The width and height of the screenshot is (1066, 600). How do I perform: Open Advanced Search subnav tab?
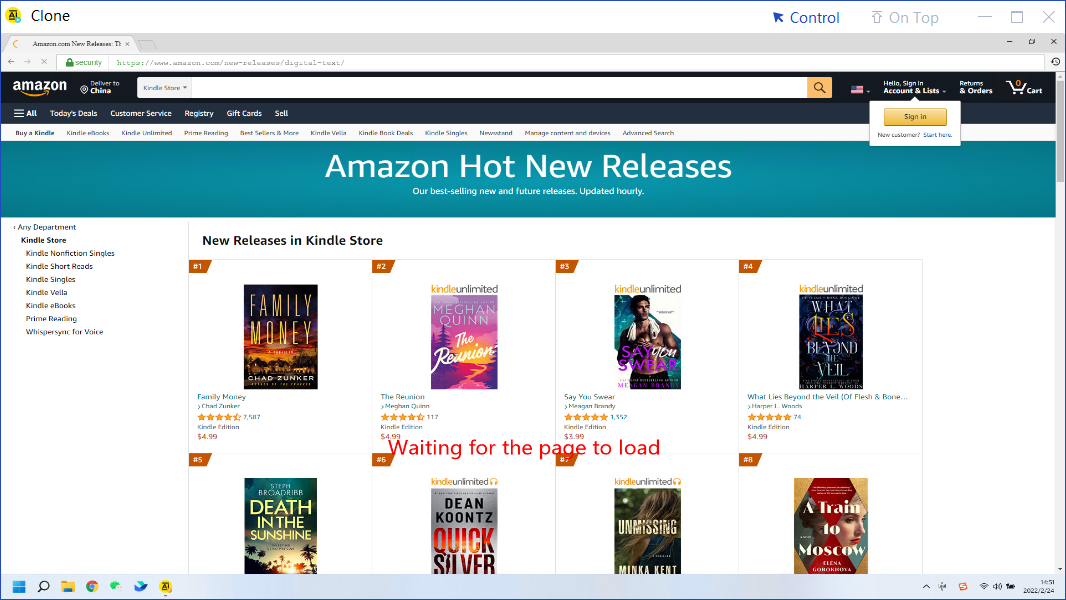[648, 133]
